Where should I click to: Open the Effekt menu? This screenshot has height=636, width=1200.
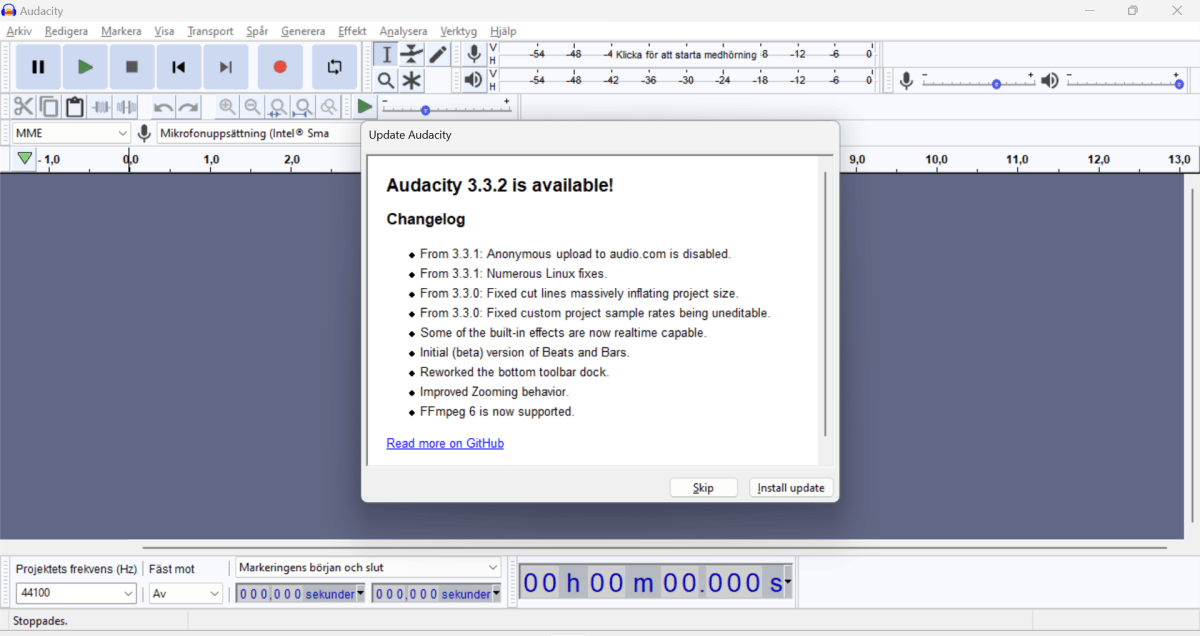[x=352, y=31]
